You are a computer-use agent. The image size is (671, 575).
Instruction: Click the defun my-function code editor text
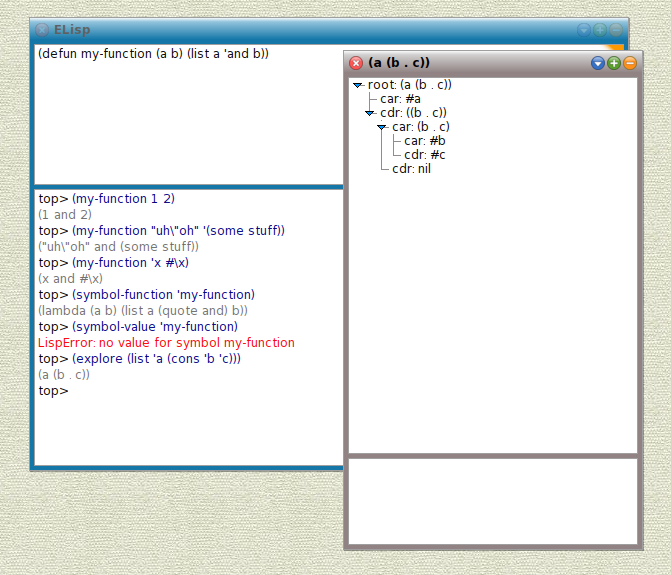point(153,53)
